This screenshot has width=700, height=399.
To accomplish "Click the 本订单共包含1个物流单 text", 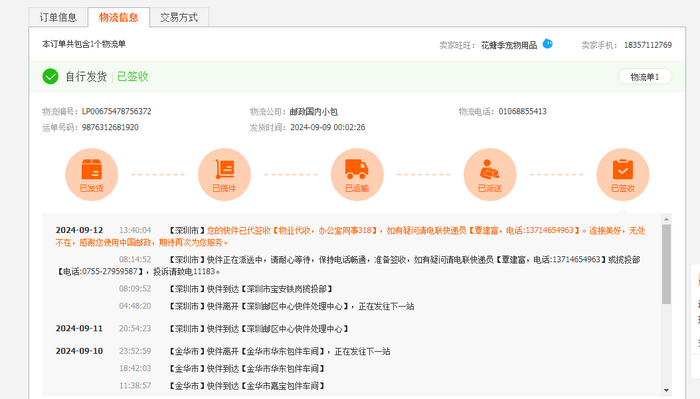I will click(84, 44).
